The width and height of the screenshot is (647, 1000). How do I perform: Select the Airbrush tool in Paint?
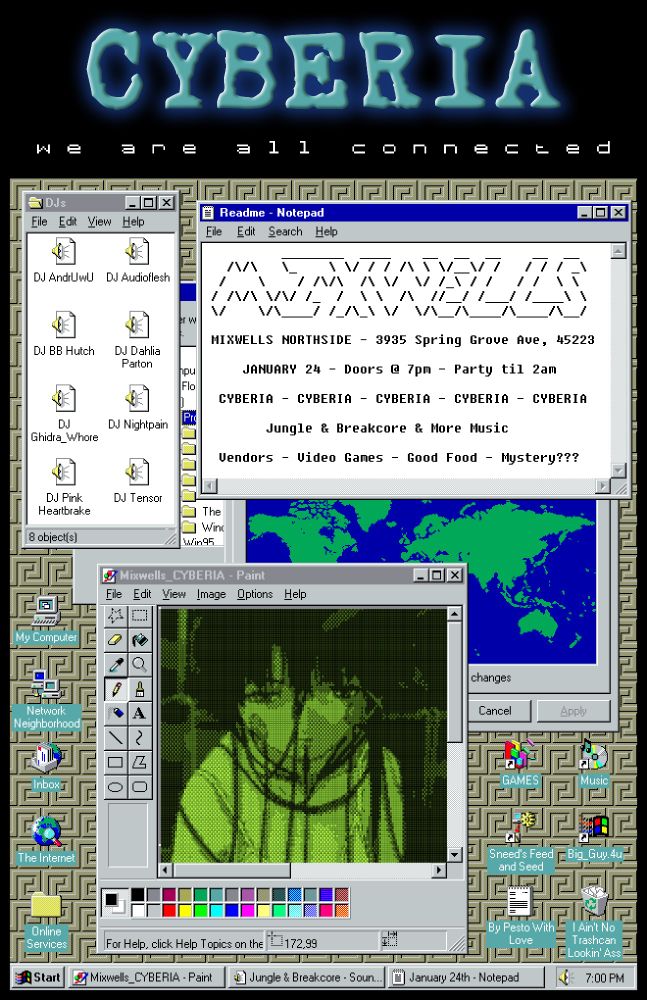point(115,713)
